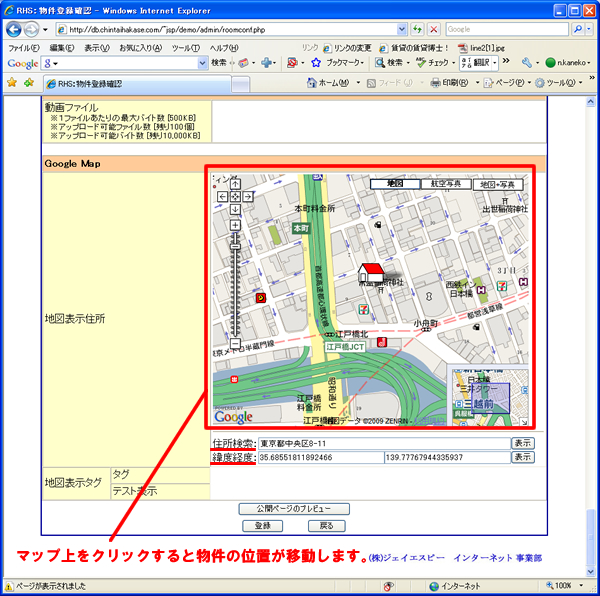Image resolution: width=600 pixels, height=596 pixels.
Task: Switch map to 航空写真 satellite view
Action: (x=444, y=184)
